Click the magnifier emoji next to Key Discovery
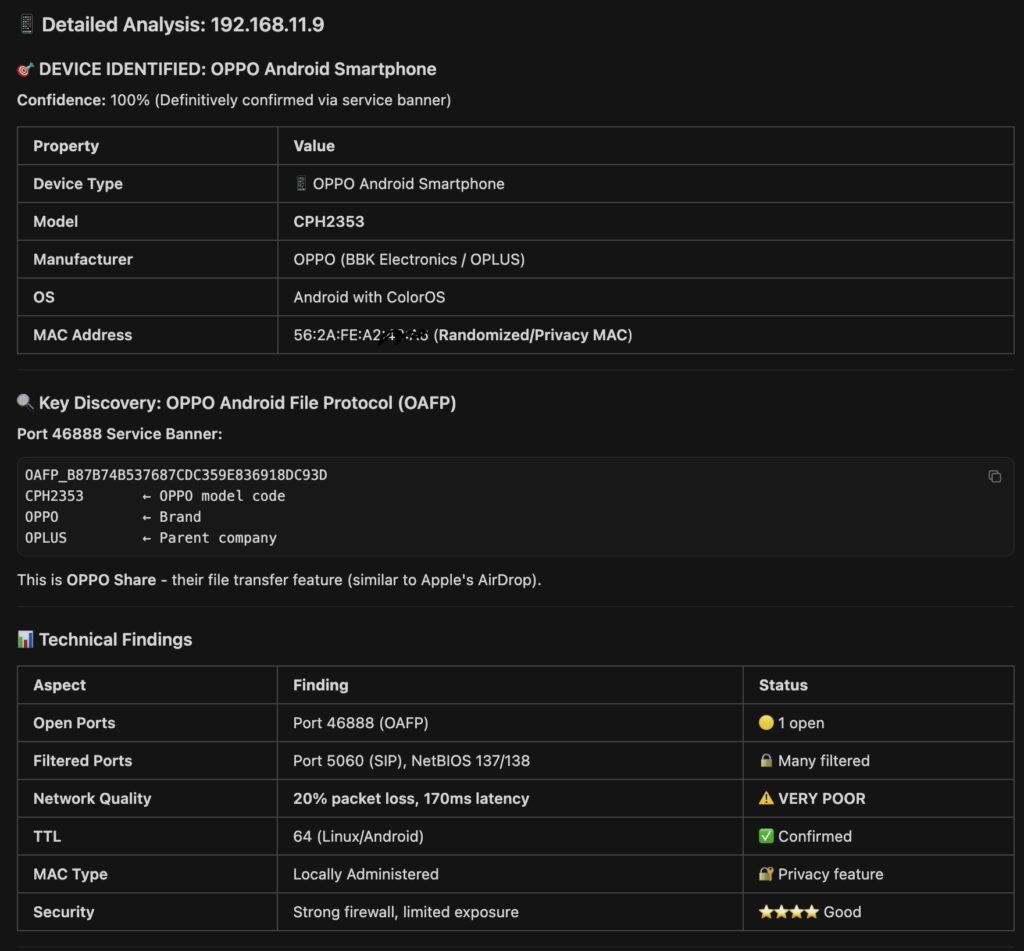Image resolution: width=1024 pixels, height=951 pixels. point(26,402)
